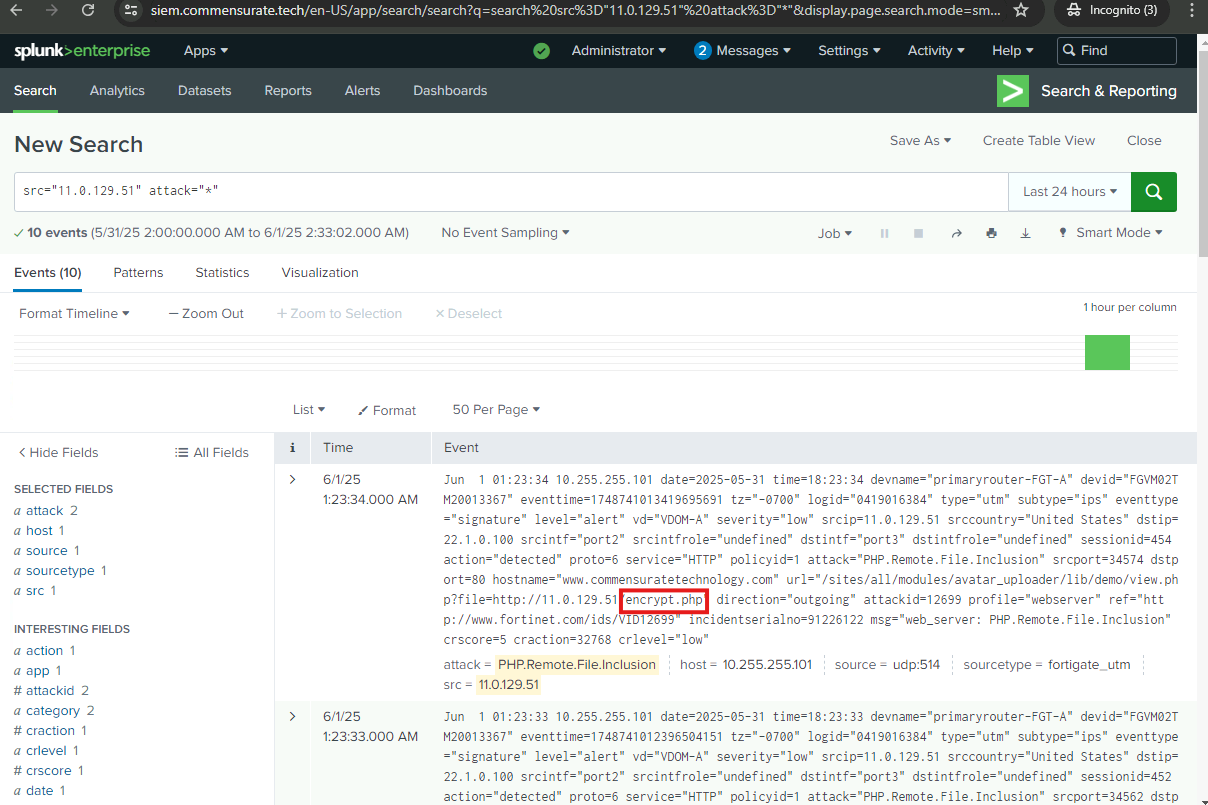This screenshot has width=1208, height=805.
Task: Hide the fields sidebar
Action: point(58,453)
